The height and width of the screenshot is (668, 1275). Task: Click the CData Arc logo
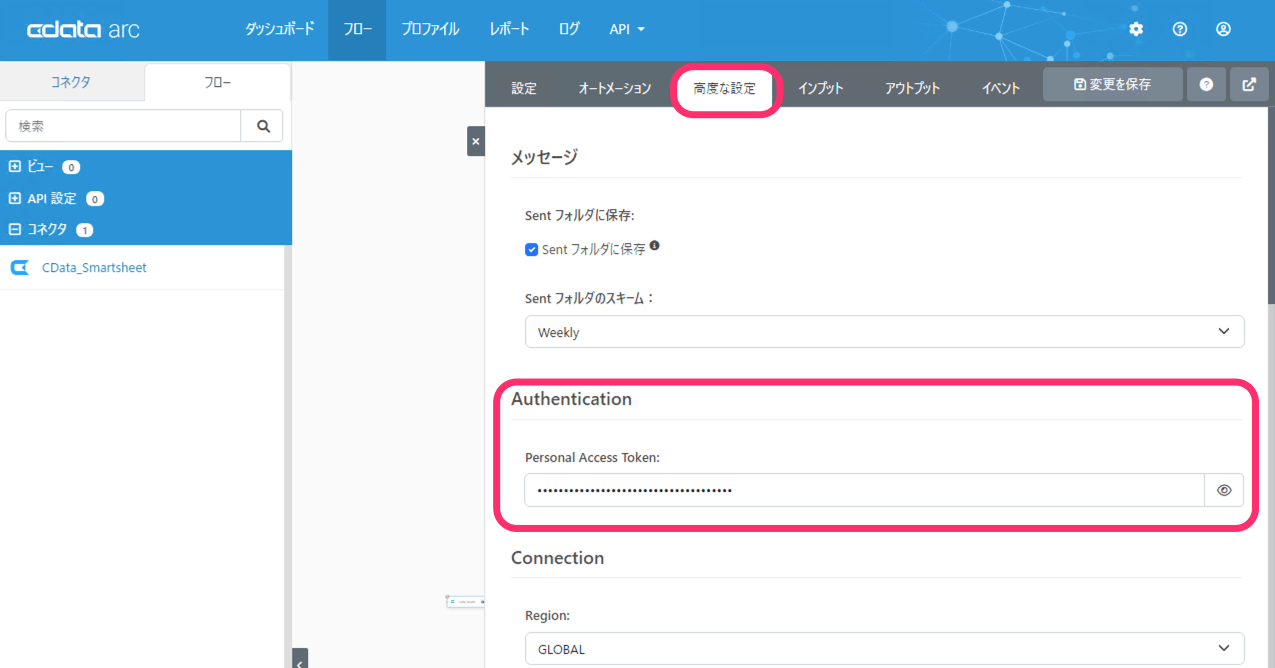83,29
